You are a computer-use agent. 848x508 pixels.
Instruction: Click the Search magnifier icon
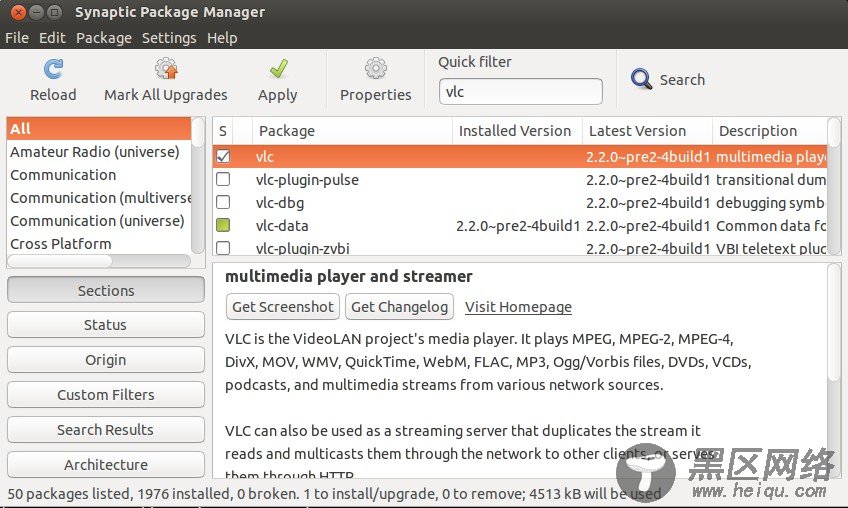pos(641,79)
